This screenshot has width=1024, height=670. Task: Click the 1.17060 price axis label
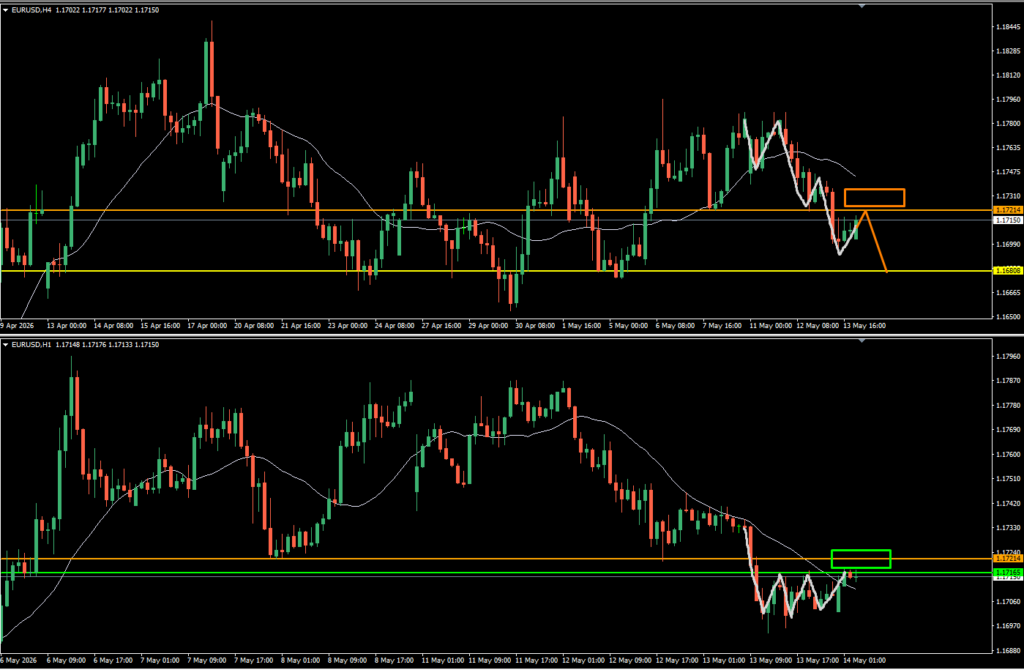[x=1008, y=601]
